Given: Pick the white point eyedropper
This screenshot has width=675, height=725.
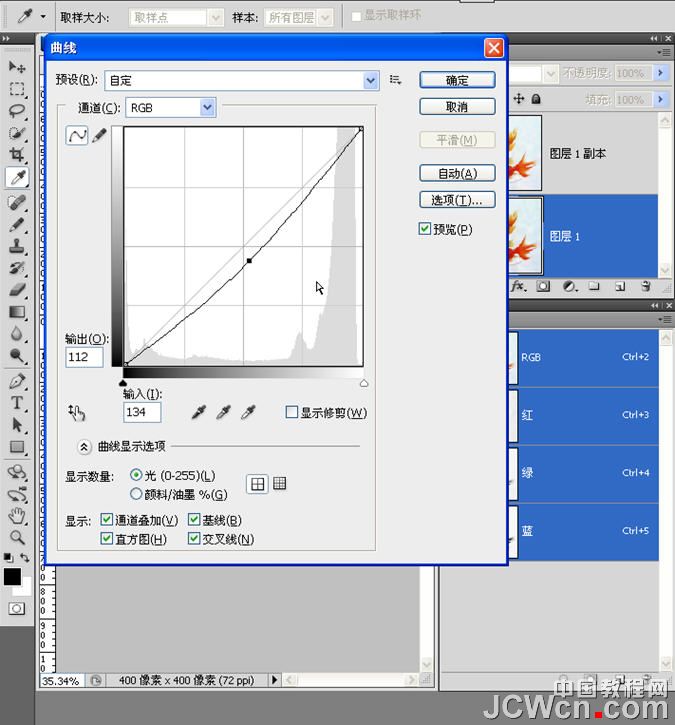Looking at the screenshot, I should (x=248, y=412).
